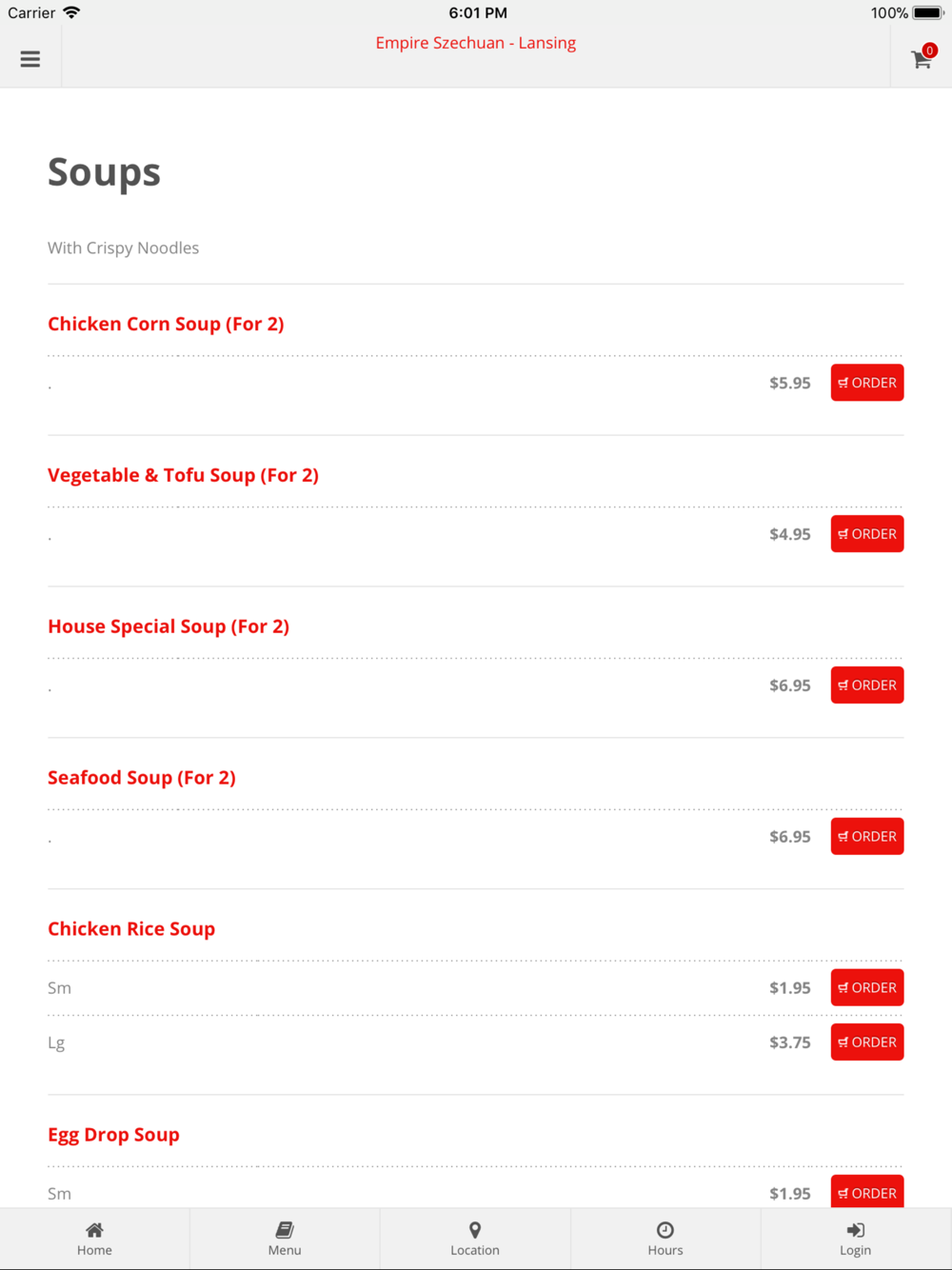Order Chicken Corn Soup for $5.95
952x1270 pixels.
point(867,383)
